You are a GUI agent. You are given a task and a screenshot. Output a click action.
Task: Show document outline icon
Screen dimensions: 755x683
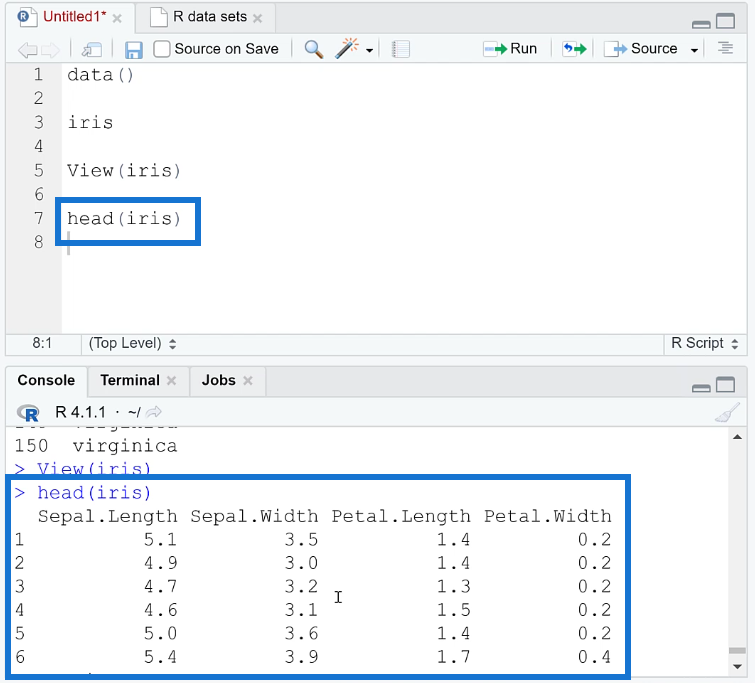[725, 48]
